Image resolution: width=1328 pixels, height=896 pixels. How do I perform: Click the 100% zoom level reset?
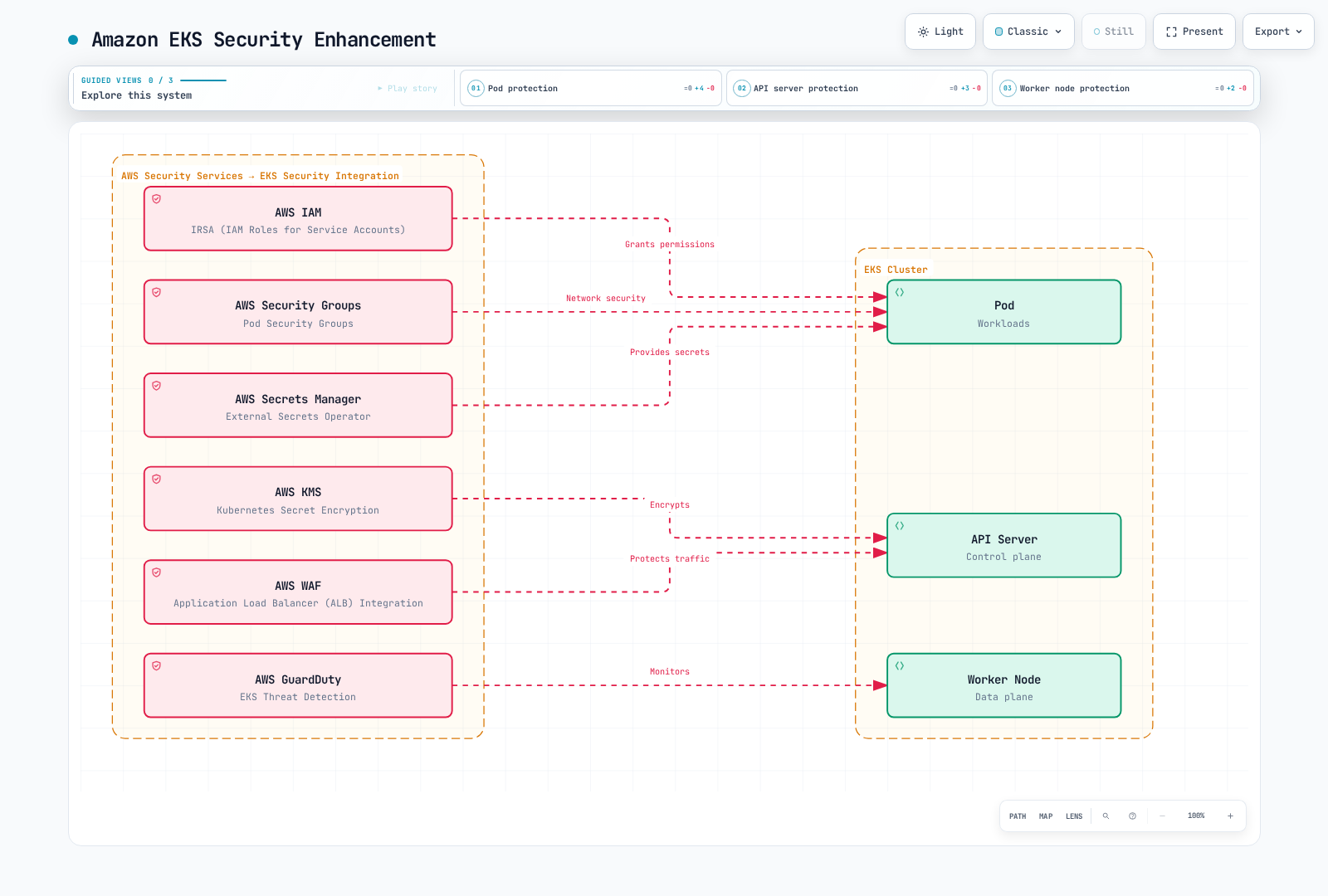click(x=1196, y=816)
